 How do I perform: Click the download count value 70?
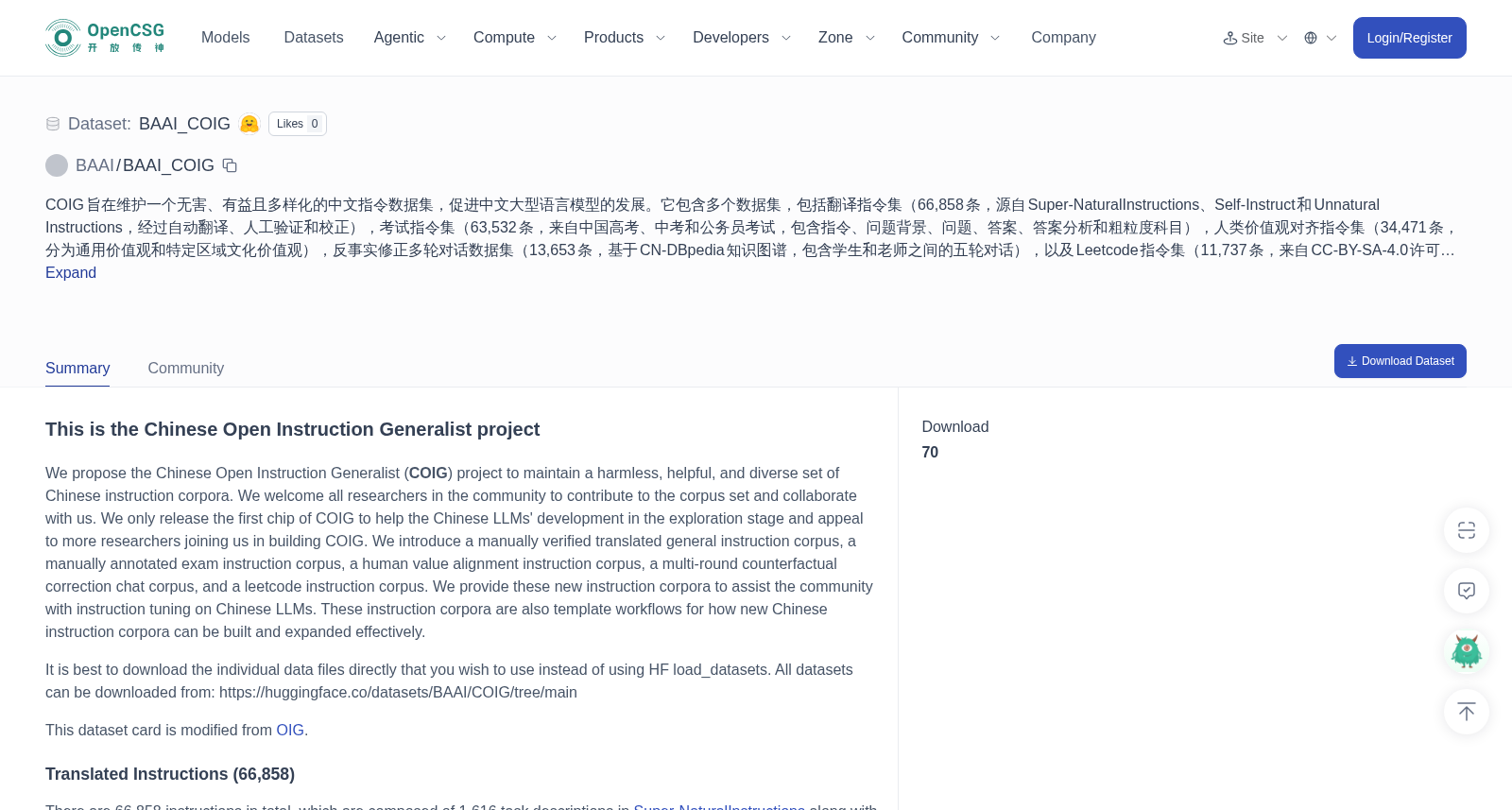click(x=930, y=453)
